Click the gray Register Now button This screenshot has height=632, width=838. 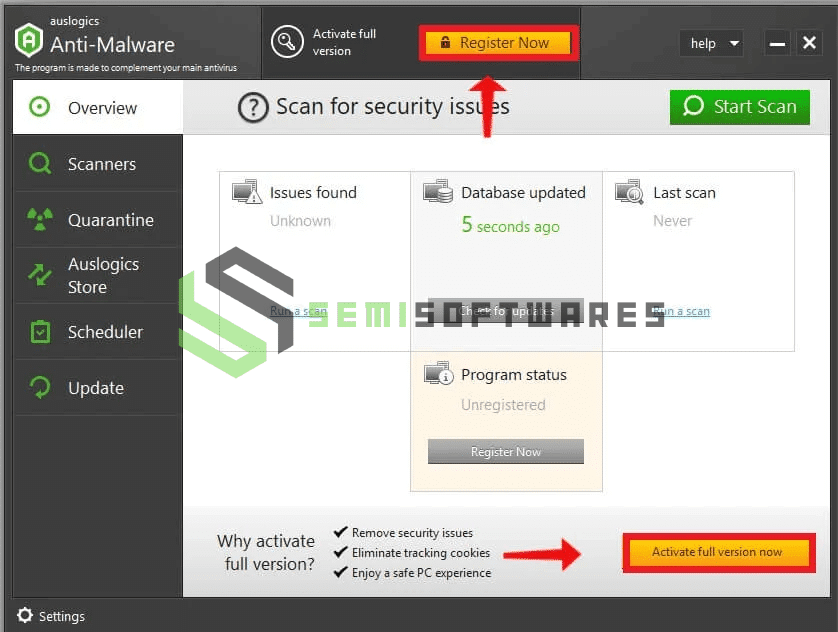click(x=506, y=452)
